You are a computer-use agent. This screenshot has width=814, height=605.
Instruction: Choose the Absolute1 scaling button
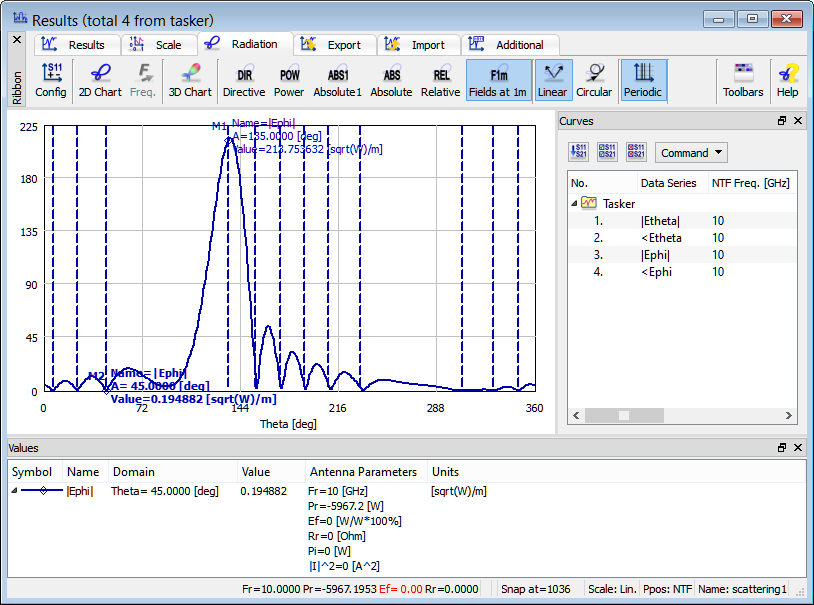click(x=338, y=80)
